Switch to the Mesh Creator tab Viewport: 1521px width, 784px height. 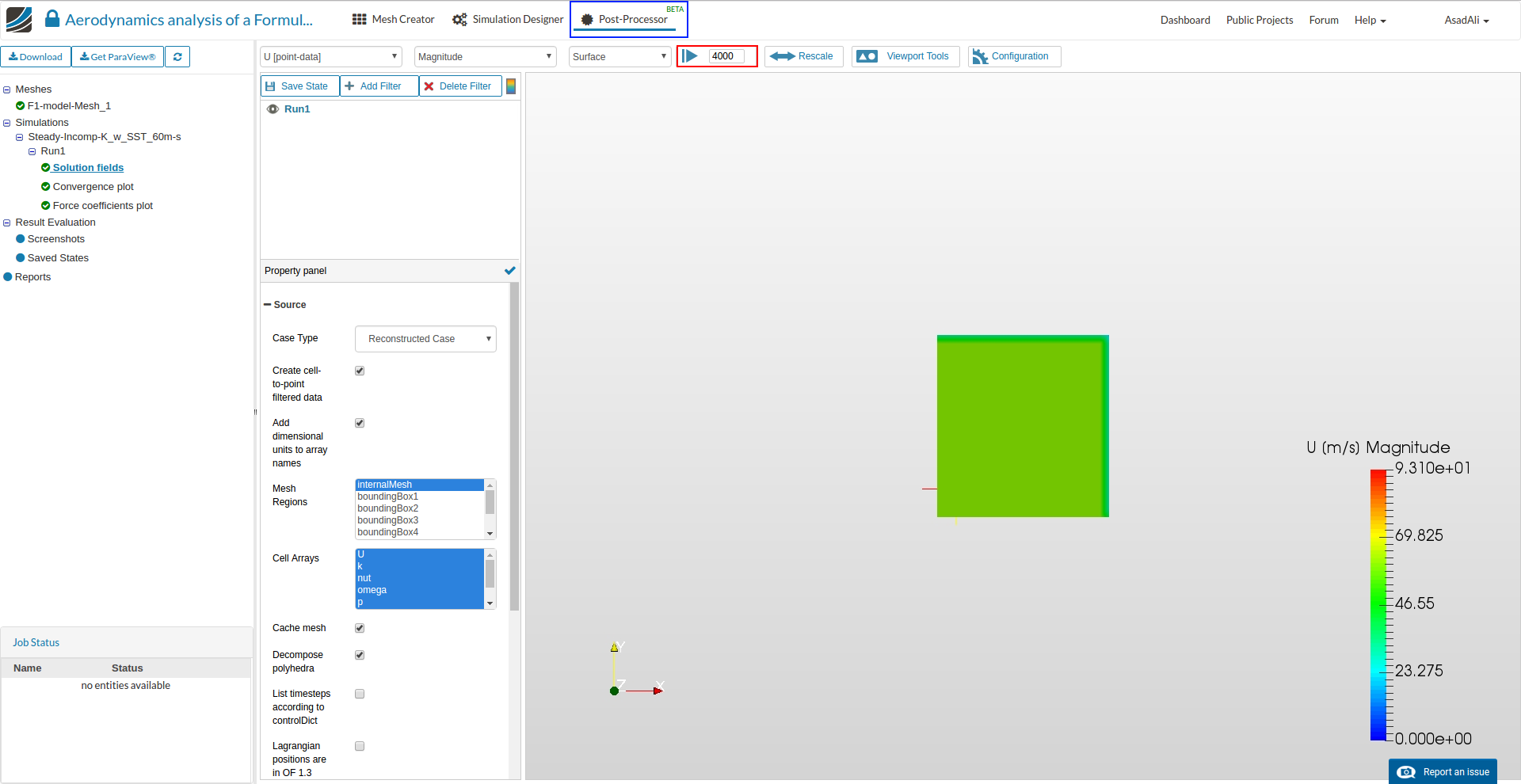[394, 20]
